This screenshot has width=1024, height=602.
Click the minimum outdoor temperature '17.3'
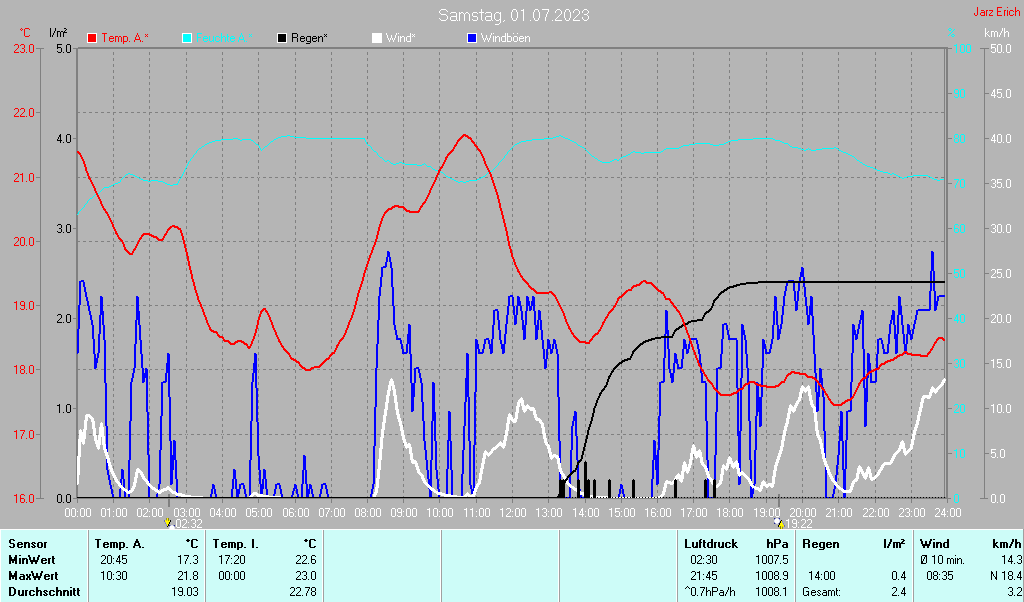[187, 560]
